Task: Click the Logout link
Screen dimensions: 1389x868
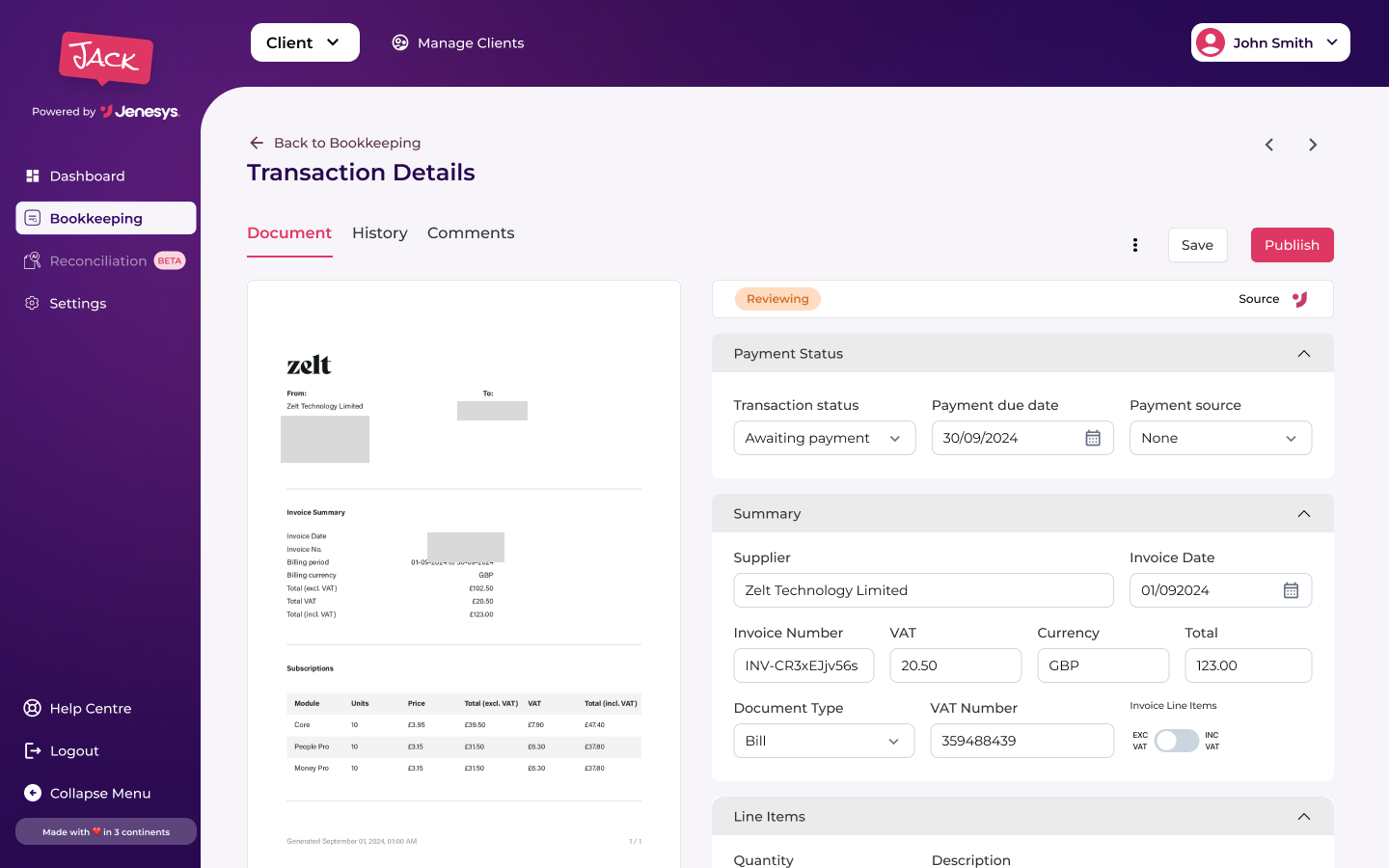Action: pos(74,750)
